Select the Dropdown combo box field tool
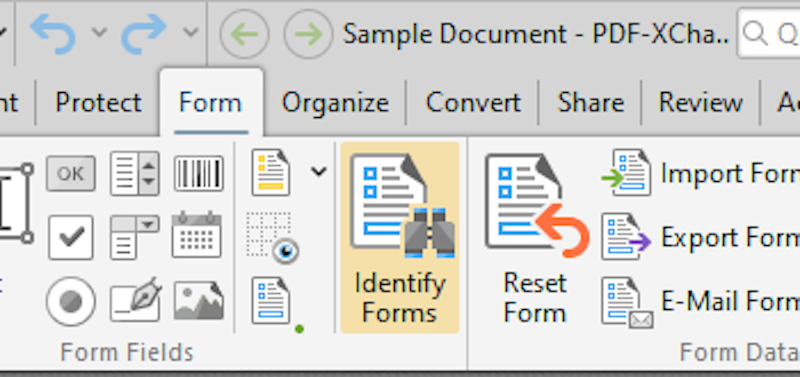 [135, 237]
